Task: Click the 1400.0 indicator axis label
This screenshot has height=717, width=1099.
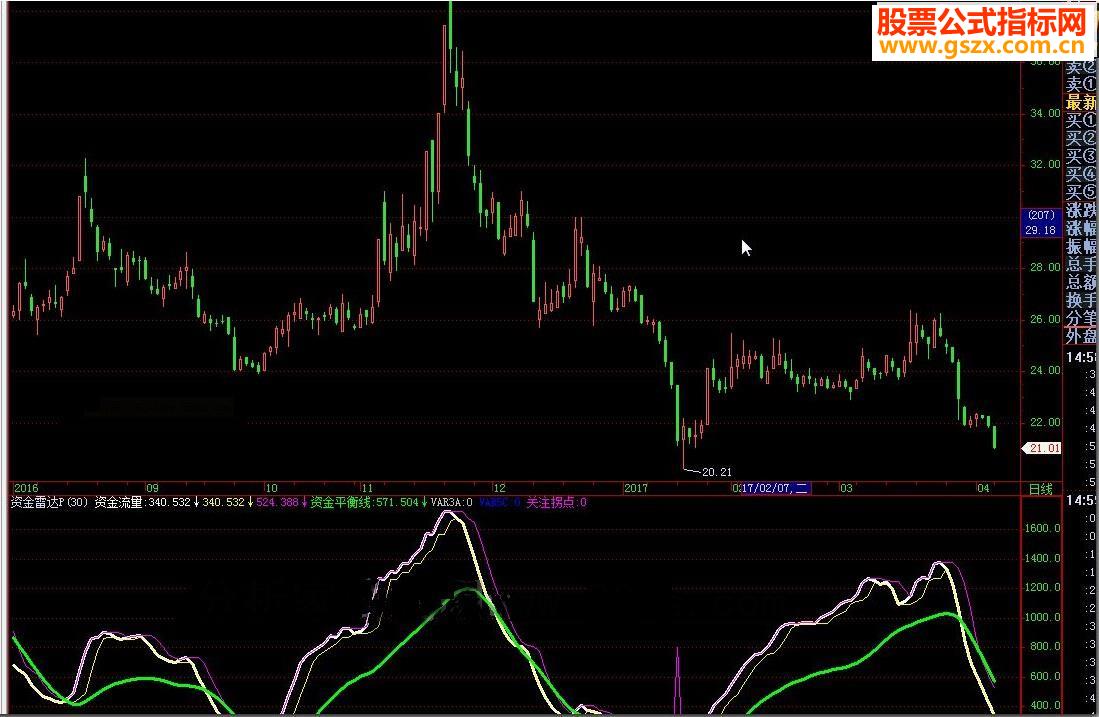Action: click(1043, 558)
